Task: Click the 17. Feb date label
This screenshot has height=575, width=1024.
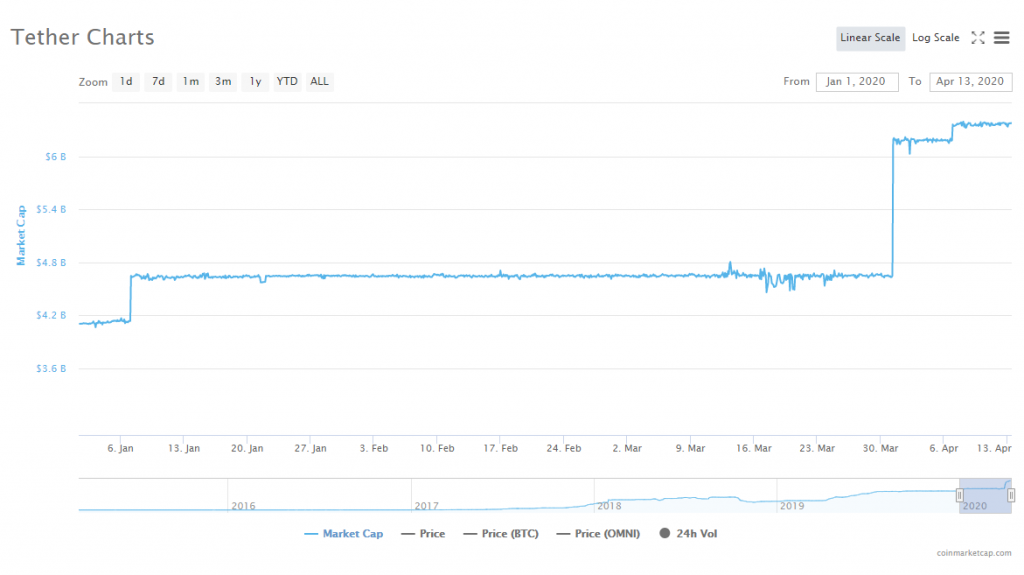Action: tap(500, 448)
